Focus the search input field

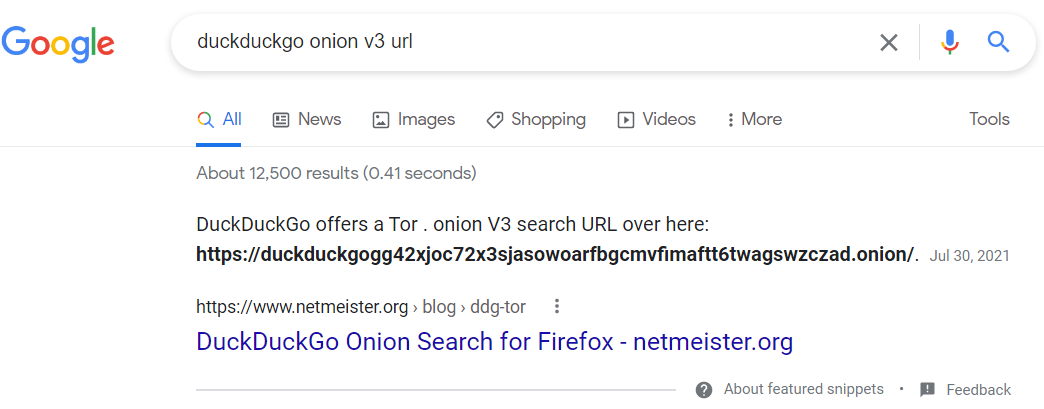tap(520, 42)
